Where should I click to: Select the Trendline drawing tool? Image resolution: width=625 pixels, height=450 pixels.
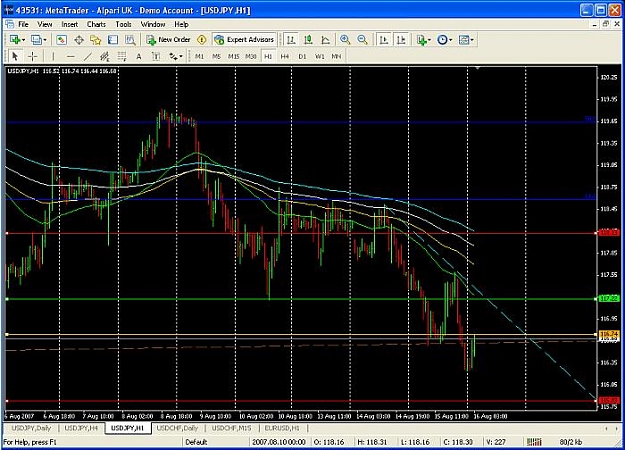pos(88,57)
